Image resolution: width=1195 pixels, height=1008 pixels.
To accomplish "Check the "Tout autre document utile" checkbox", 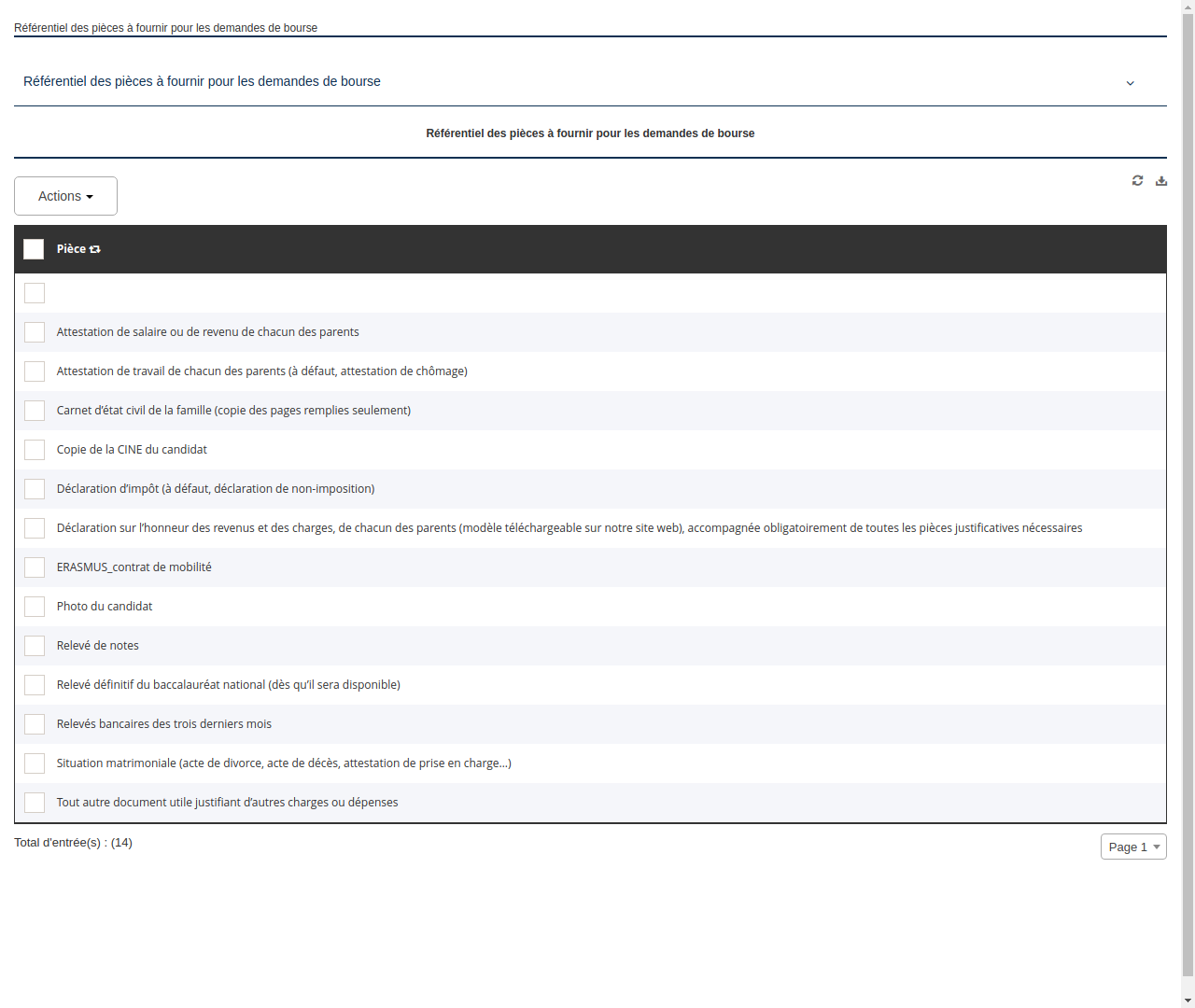I will click(x=35, y=802).
